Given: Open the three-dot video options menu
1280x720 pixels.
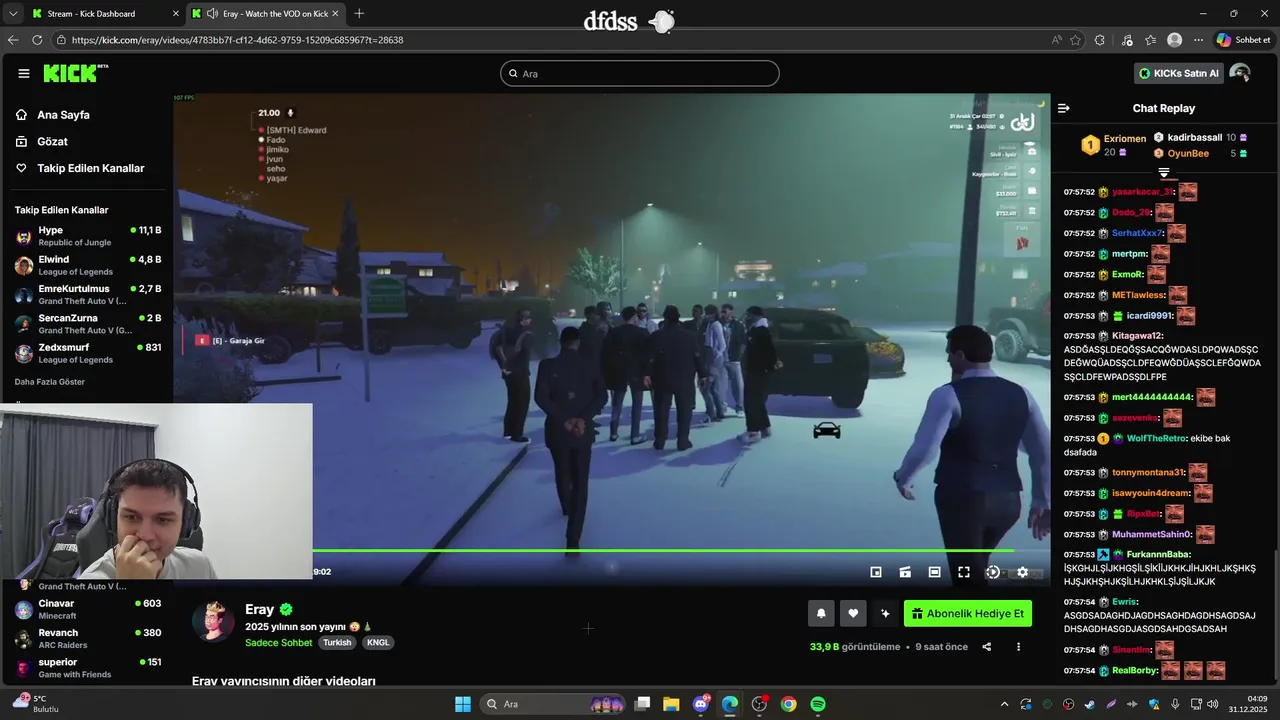Looking at the screenshot, I should point(1019,647).
